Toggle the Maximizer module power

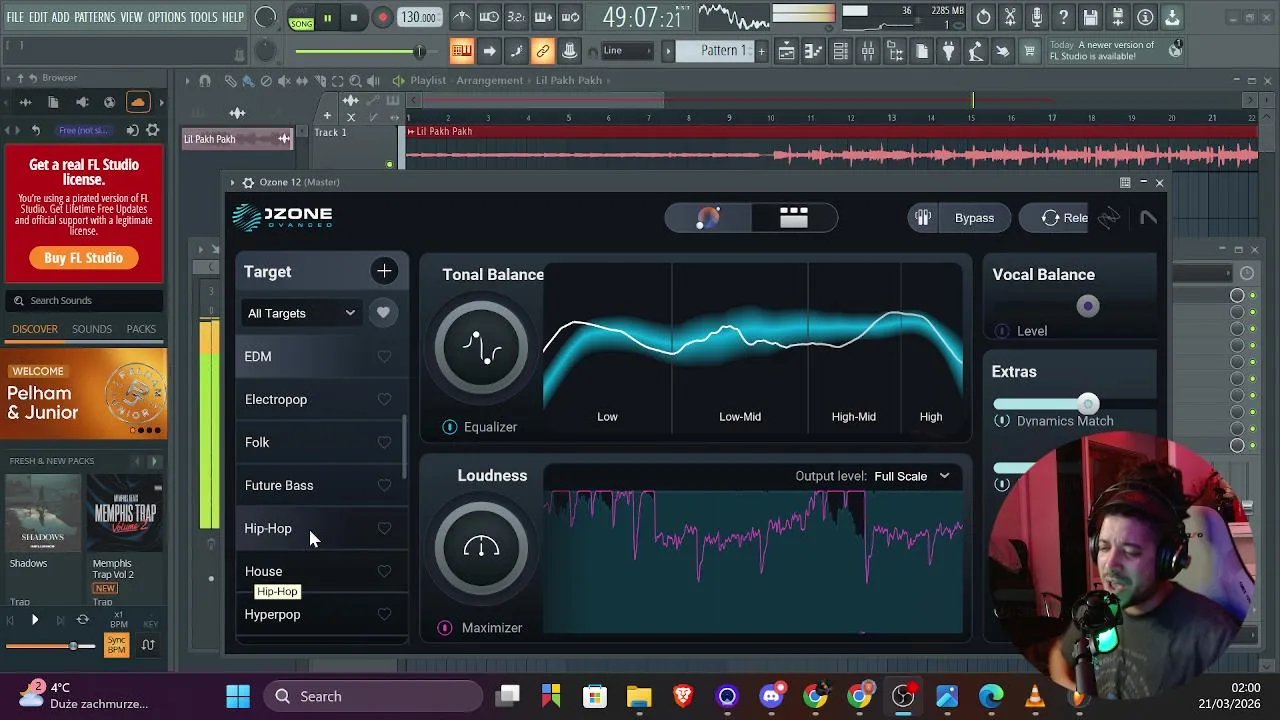[445, 628]
